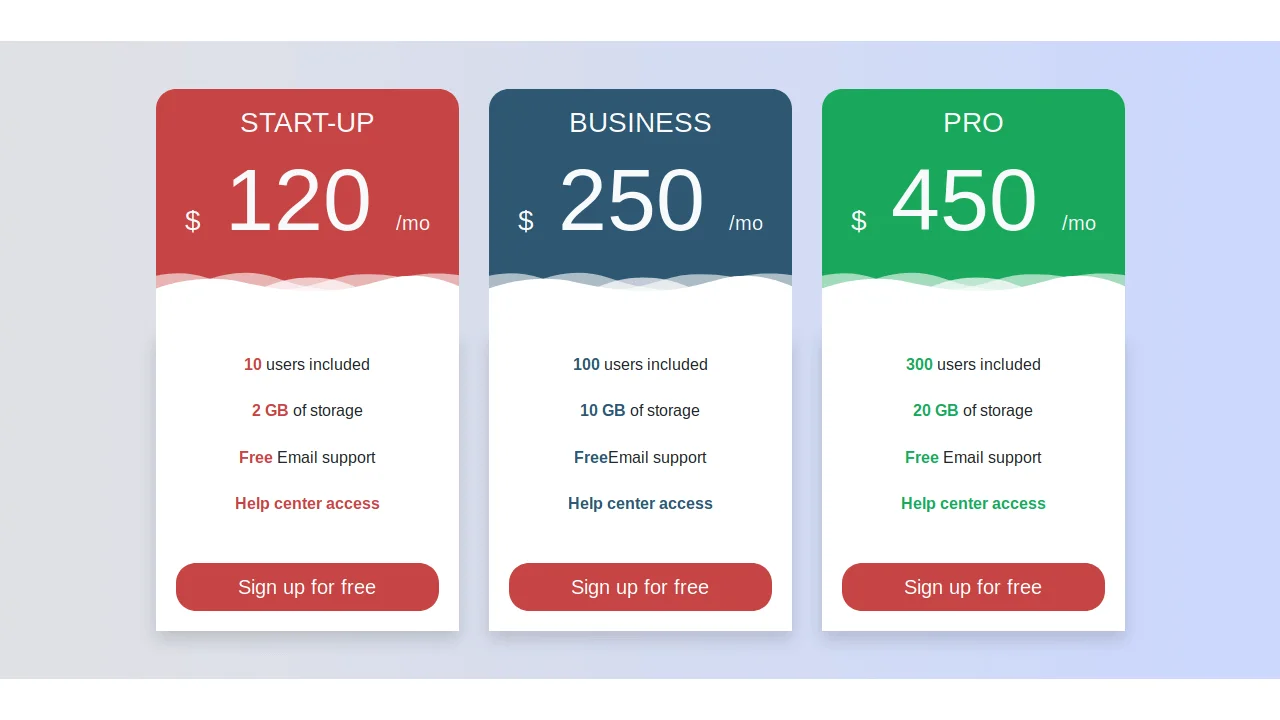Click 'Help center access' on BUSINESS card
The height and width of the screenshot is (720, 1280).
click(640, 503)
